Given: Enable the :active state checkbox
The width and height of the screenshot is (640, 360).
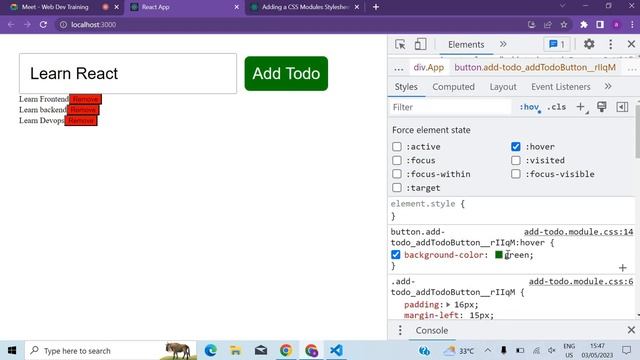Looking at the screenshot, I should point(397,147).
